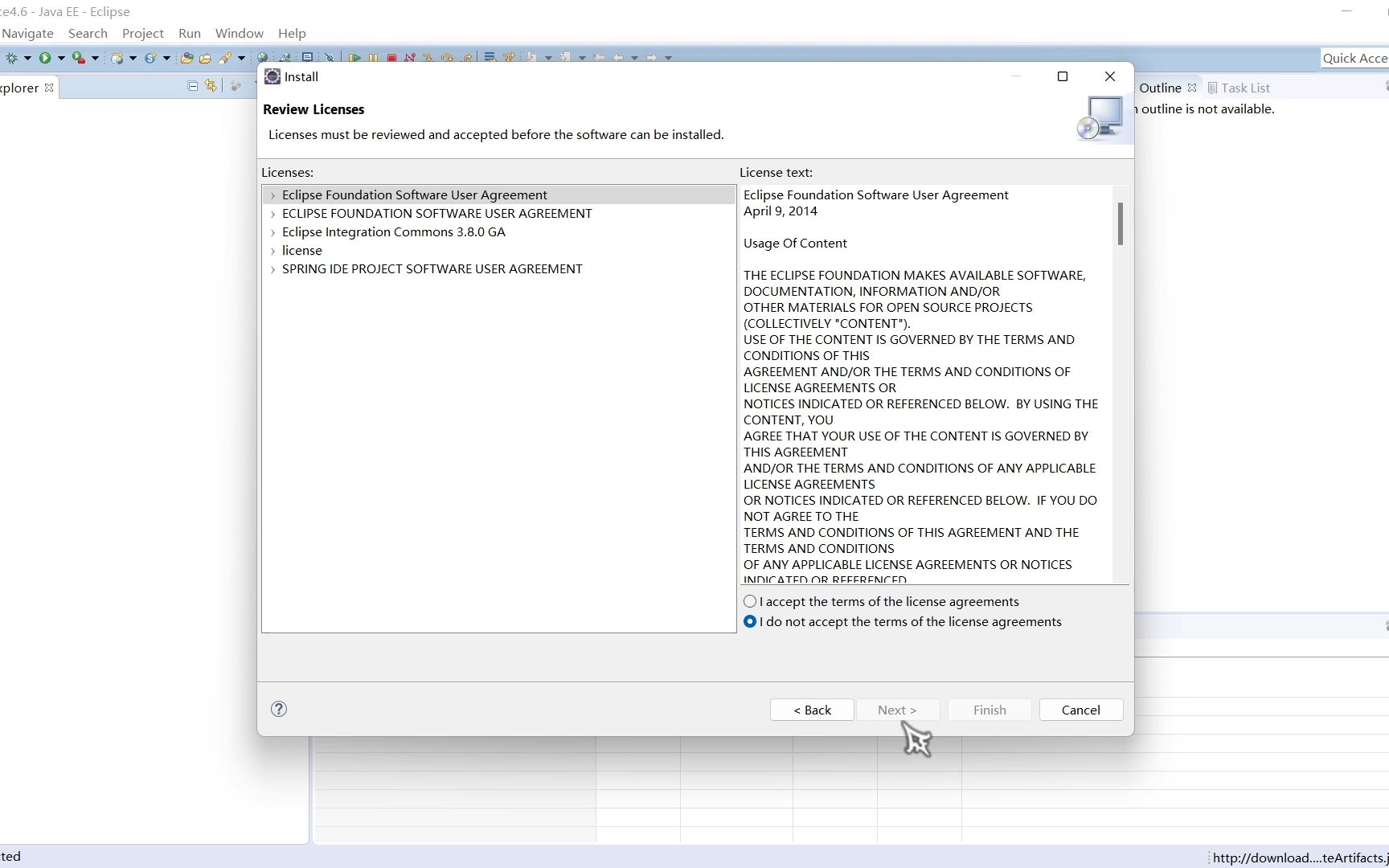1389x868 pixels.
Task: Open the Debug launch dropdown arrow
Action: (x=27, y=58)
